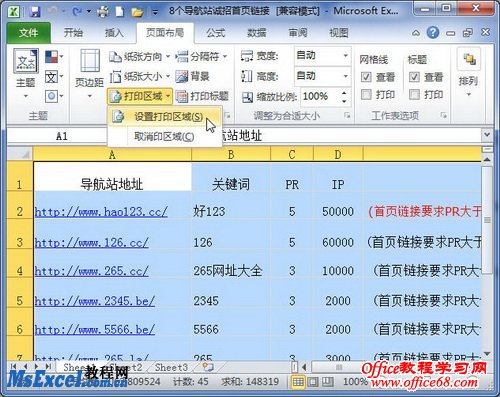Image resolution: width=500 pixels, height=397 pixels.
Task: Open the Height (高度) combo box
Action: (323, 76)
